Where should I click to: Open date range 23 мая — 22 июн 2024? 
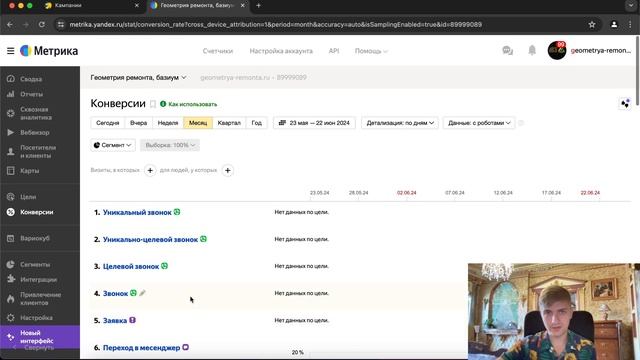314,123
